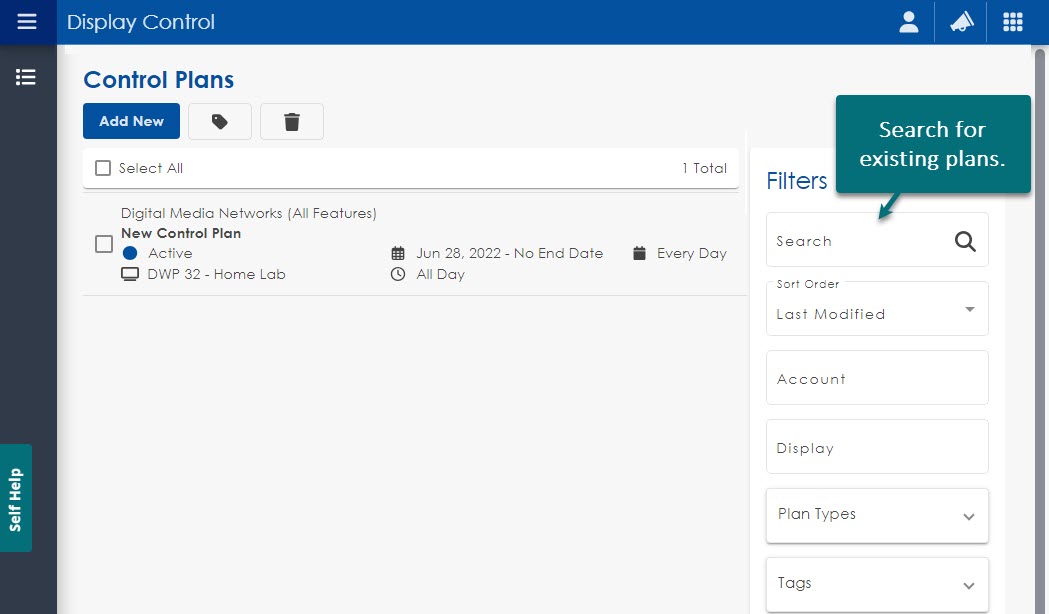
Task: Check the Select All checkbox
Action: 103,168
